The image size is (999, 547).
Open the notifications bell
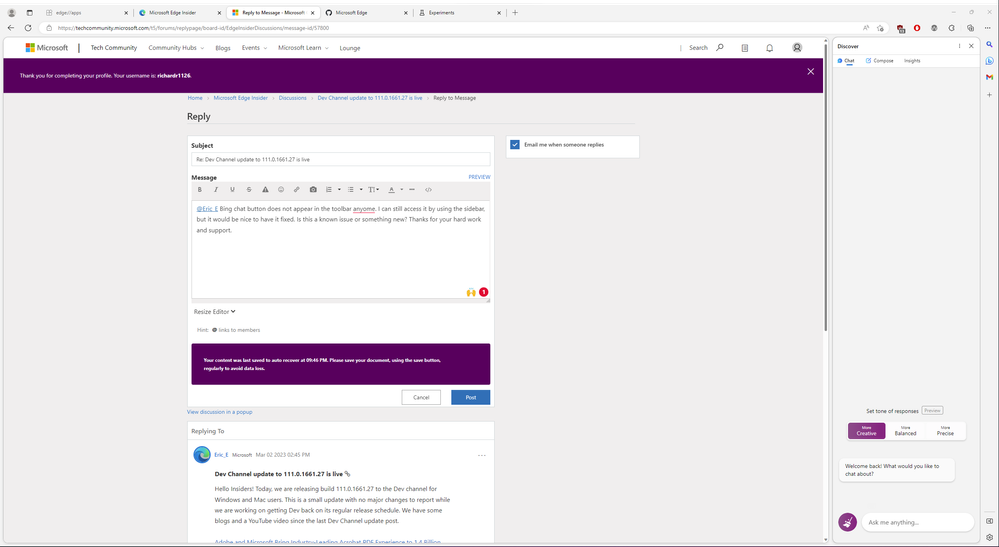[x=770, y=48]
